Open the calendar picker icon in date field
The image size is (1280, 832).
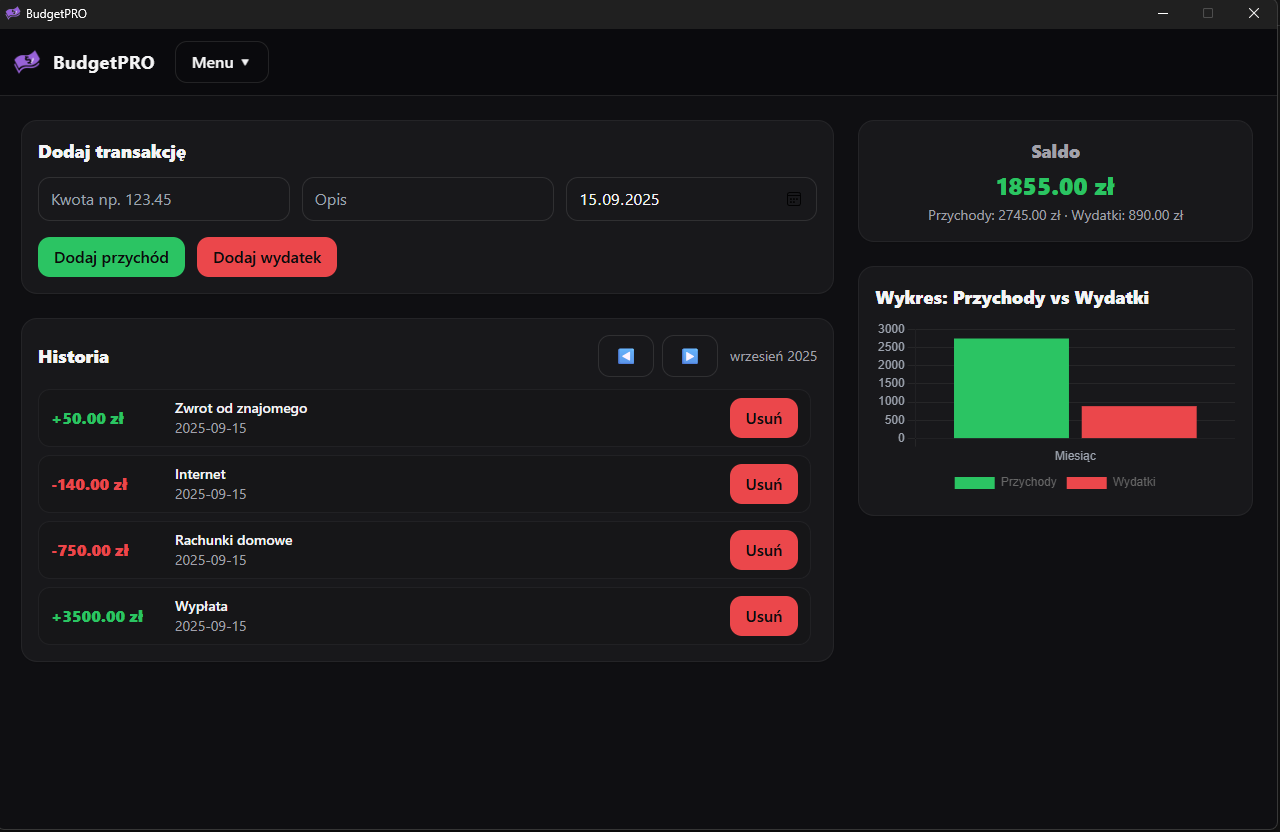point(794,199)
